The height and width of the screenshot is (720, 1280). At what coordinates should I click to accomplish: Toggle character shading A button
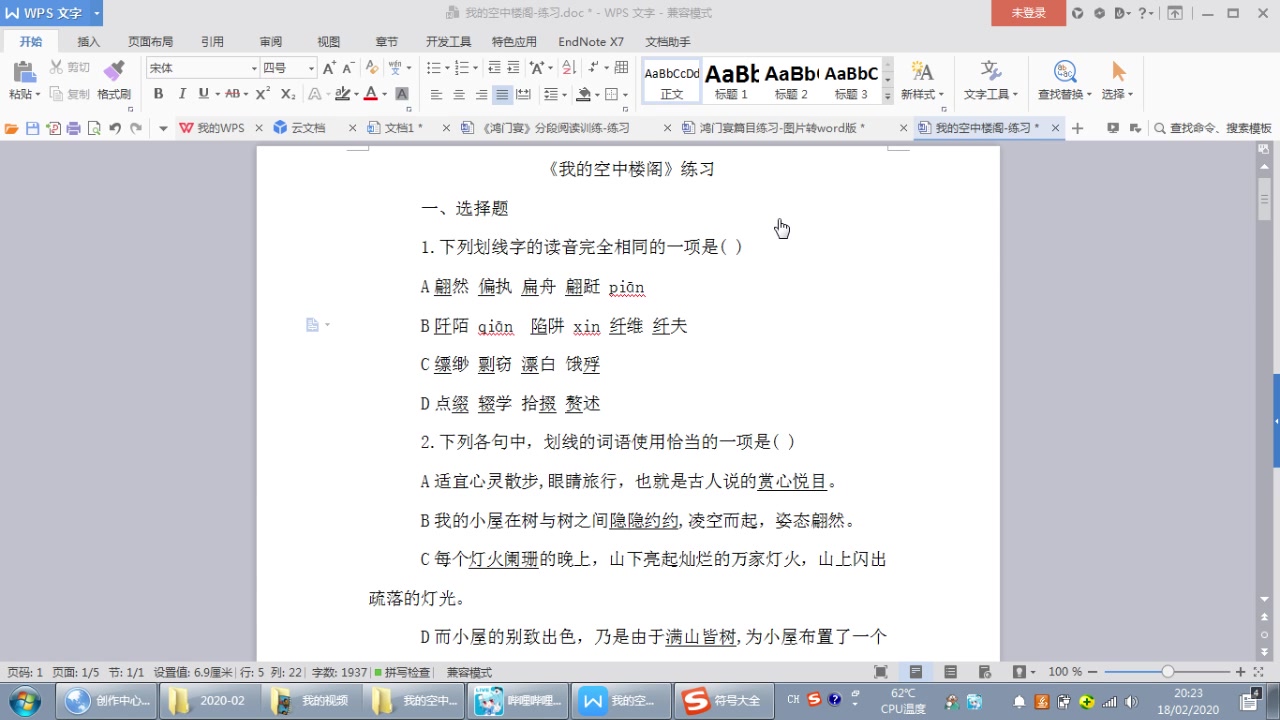pyautogui.click(x=402, y=94)
